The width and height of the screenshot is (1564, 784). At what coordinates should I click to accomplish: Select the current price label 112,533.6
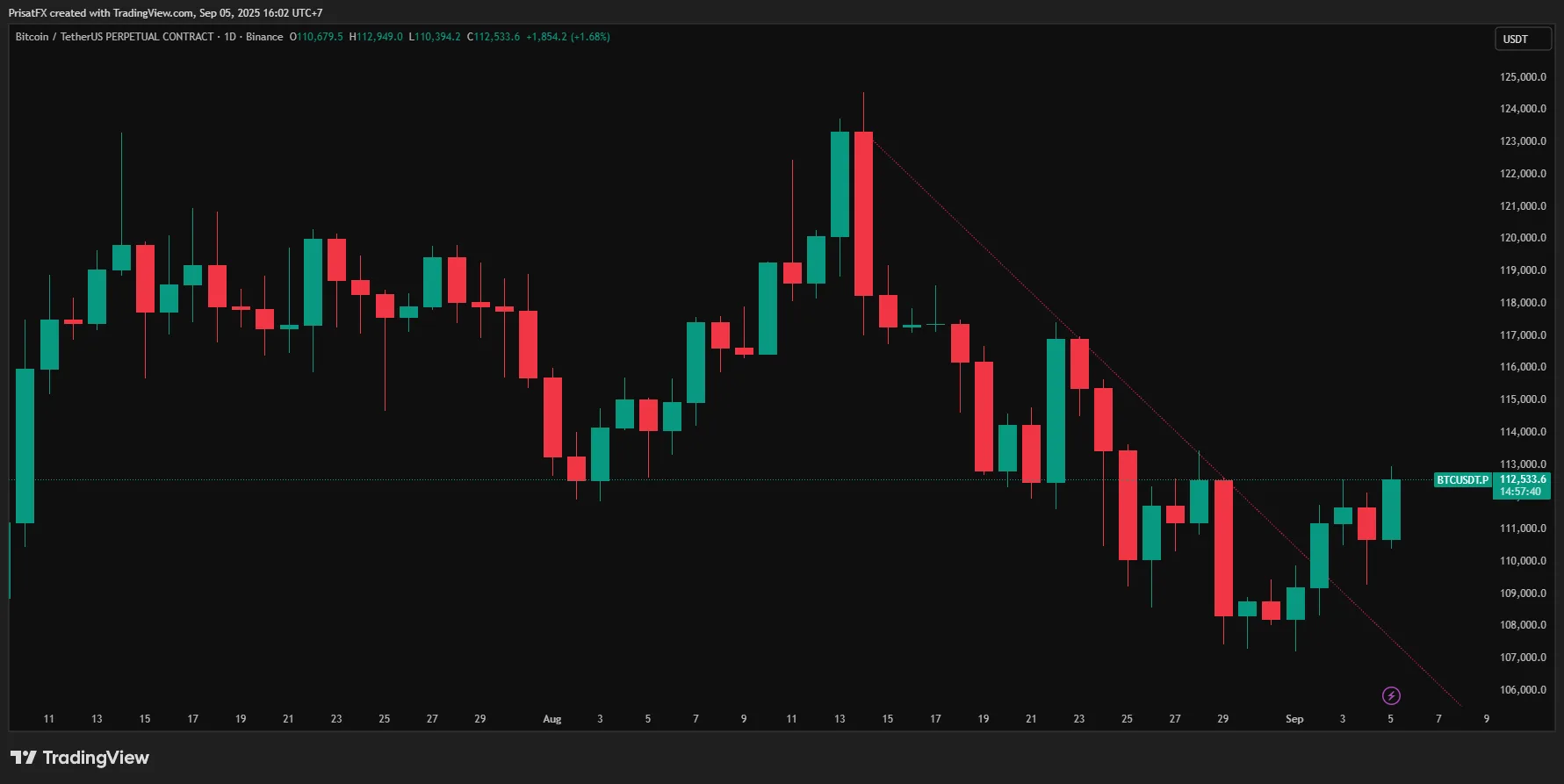1522,479
